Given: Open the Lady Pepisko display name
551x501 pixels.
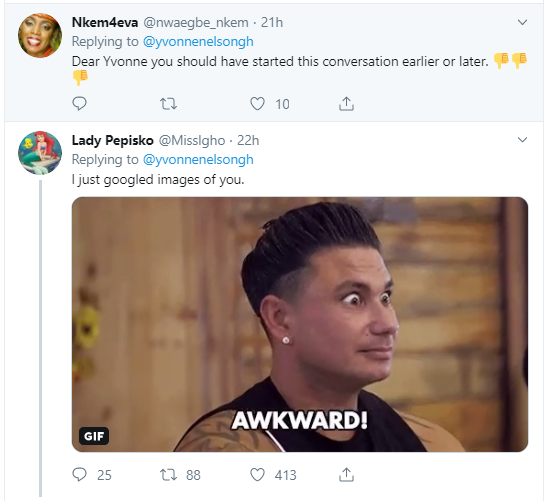Looking at the screenshot, I should click(x=112, y=141).
